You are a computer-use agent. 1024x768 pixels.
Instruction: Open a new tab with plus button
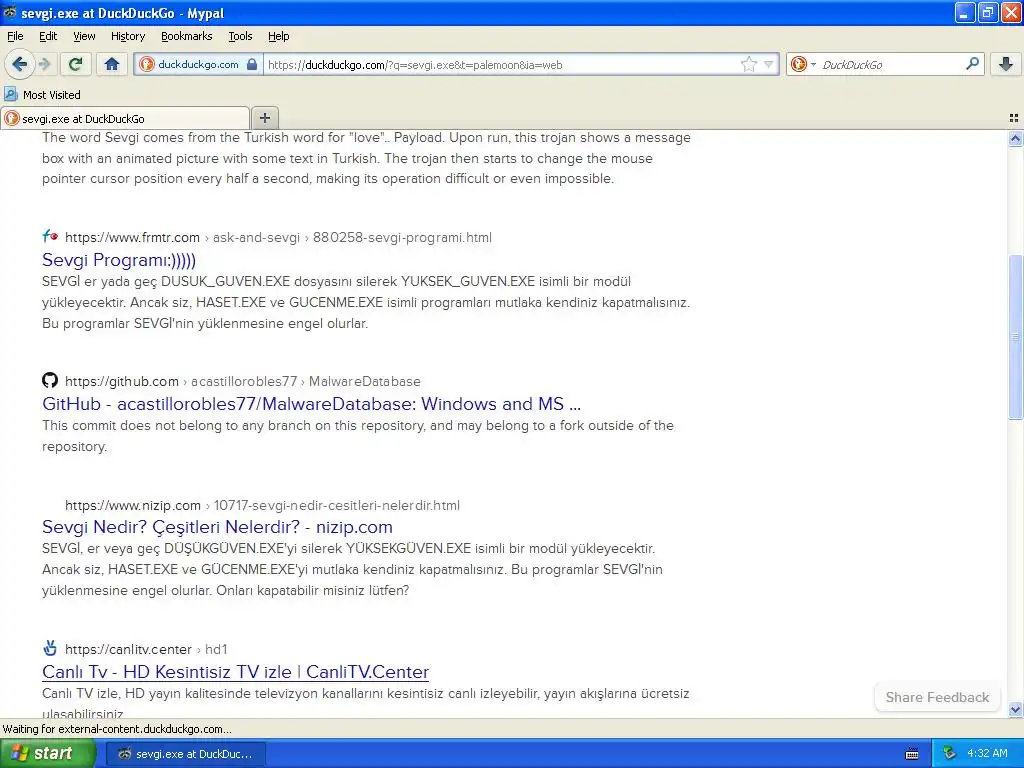pos(264,118)
